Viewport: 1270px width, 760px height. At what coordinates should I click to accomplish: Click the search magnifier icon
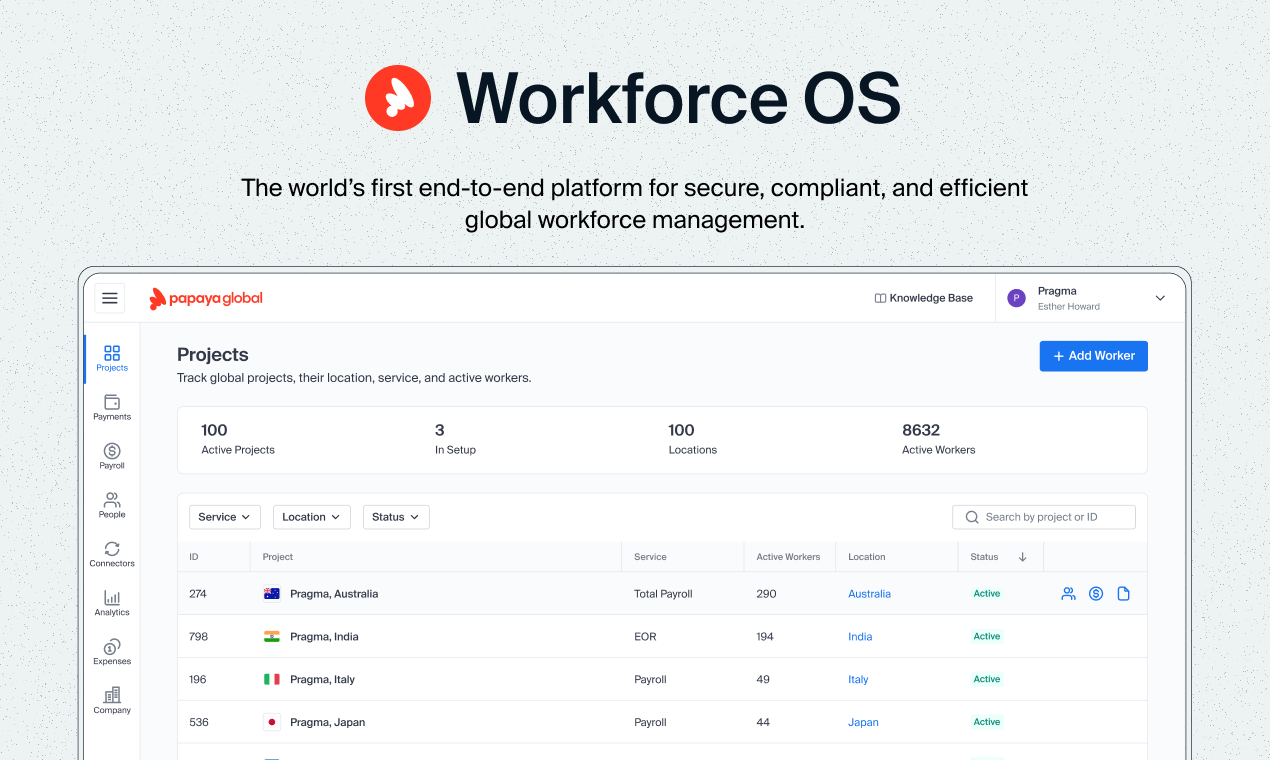pos(972,517)
